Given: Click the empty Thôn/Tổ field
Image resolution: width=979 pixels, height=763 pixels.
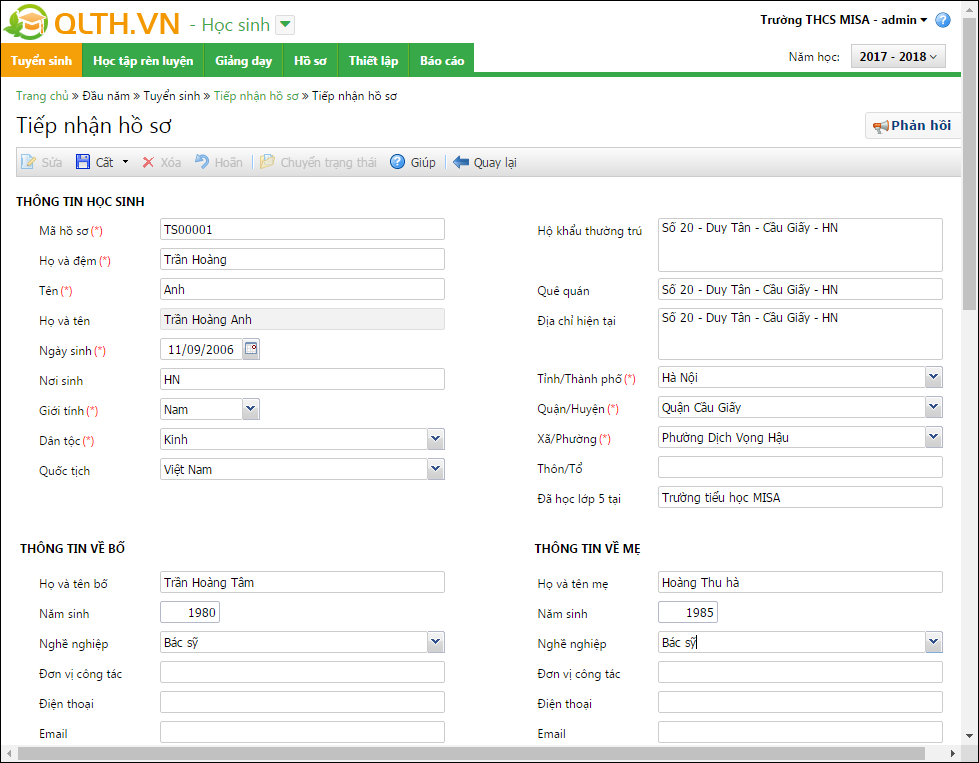Looking at the screenshot, I should tap(800, 467).
